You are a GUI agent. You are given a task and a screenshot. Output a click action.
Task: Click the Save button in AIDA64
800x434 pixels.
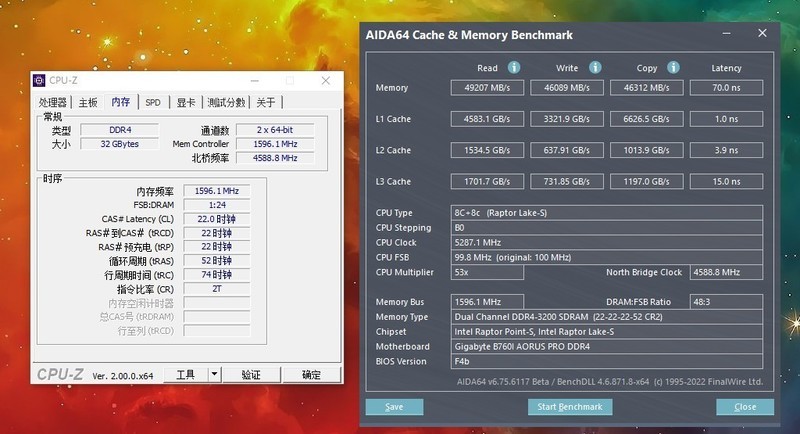click(x=394, y=406)
